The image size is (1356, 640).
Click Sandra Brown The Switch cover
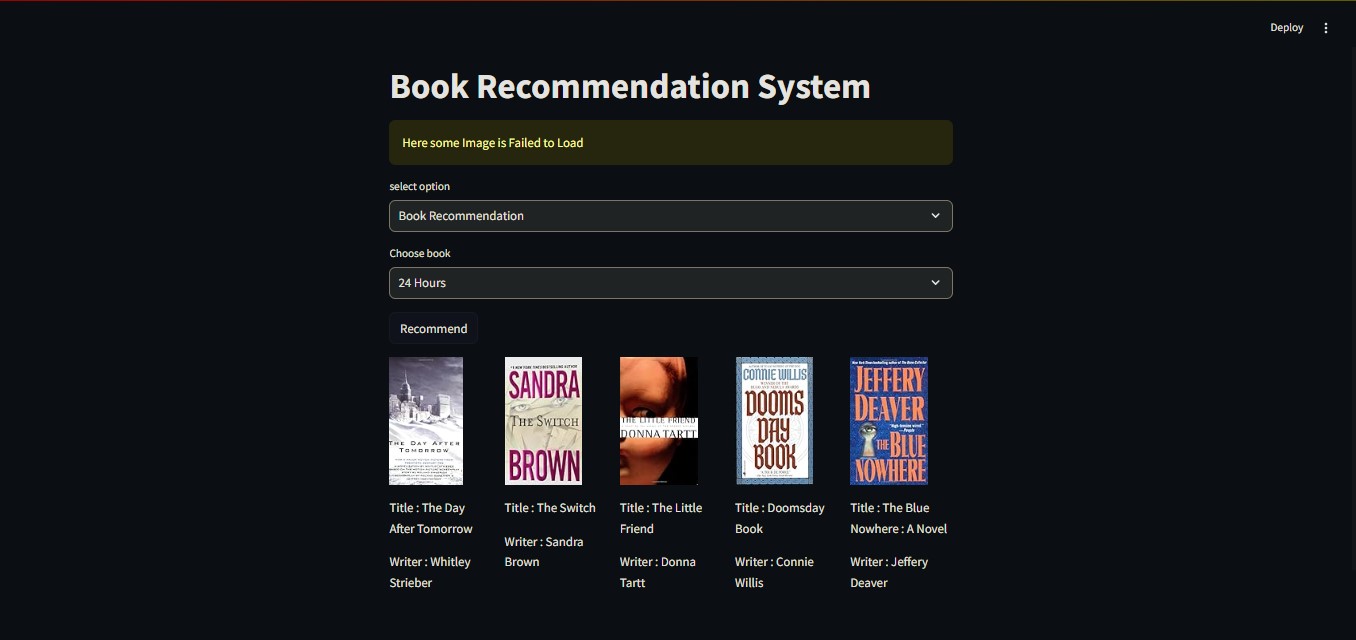pyautogui.click(x=543, y=421)
